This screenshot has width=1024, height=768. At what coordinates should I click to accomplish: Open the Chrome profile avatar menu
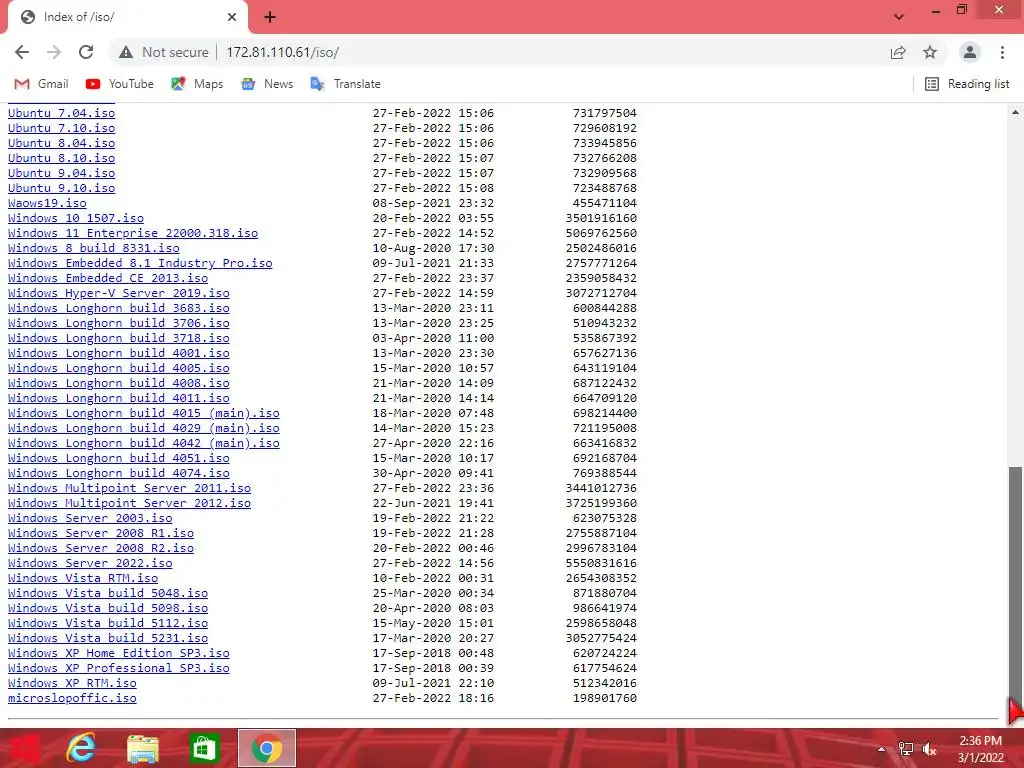[x=970, y=52]
